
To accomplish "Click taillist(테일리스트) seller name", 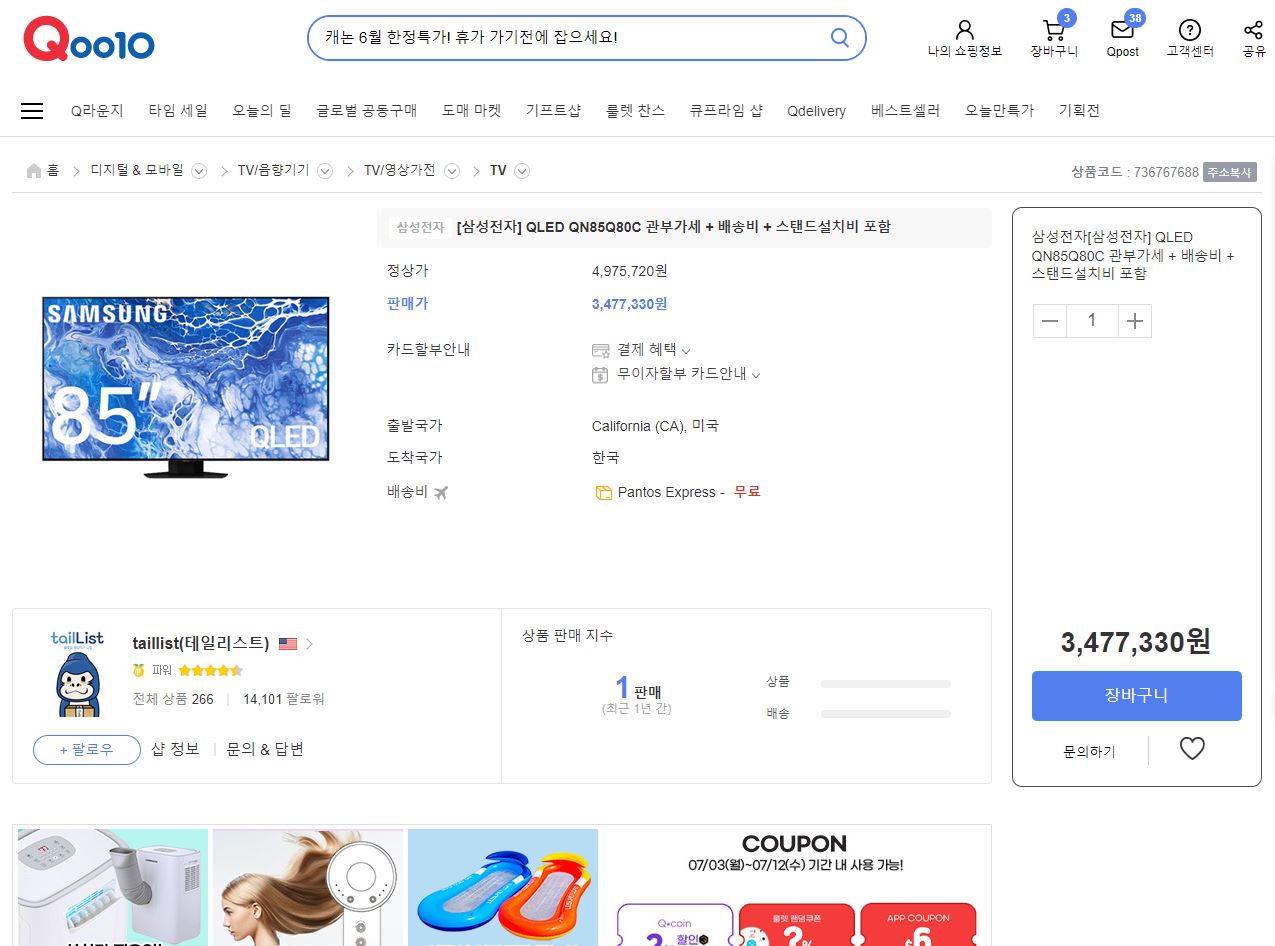I will pyautogui.click(x=201, y=643).
